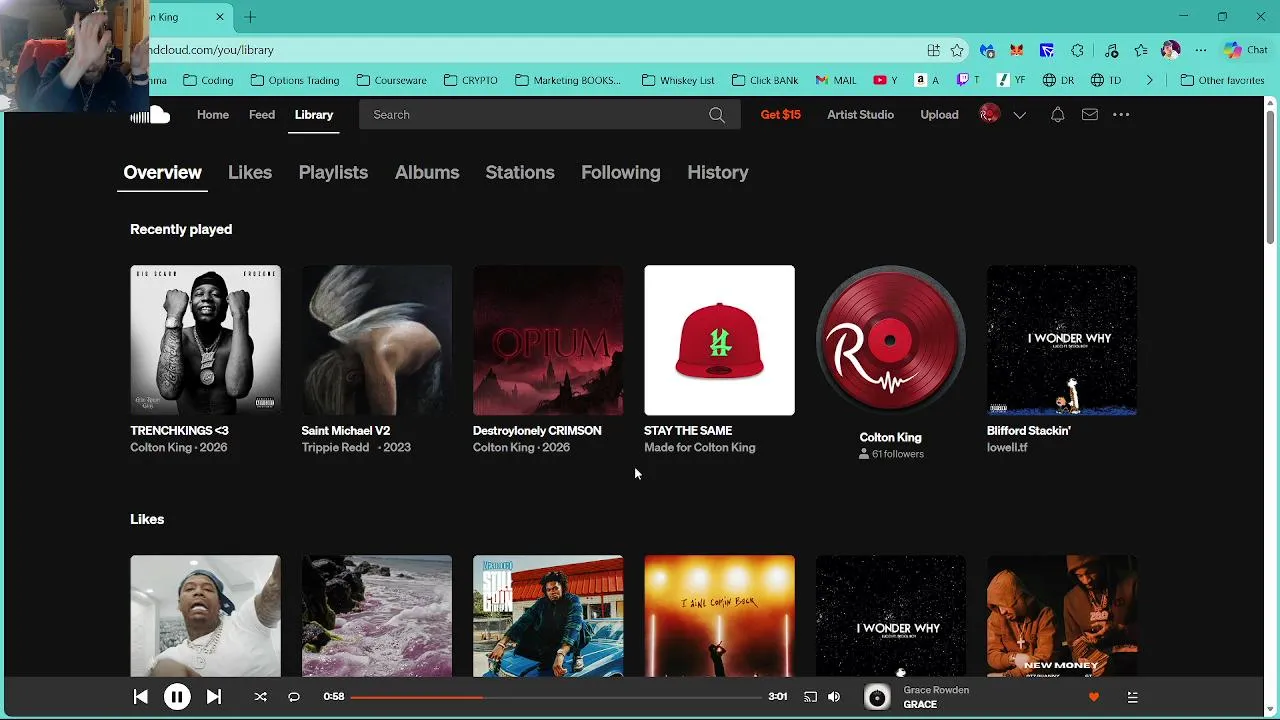The width and height of the screenshot is (1280, 720).
Task: Open the SoundCloud more options menu
Action: 1121,115
